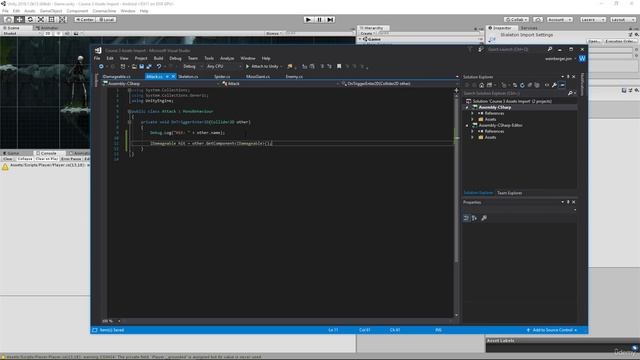Open Any CPU platform dropdown

coord(223,66)
